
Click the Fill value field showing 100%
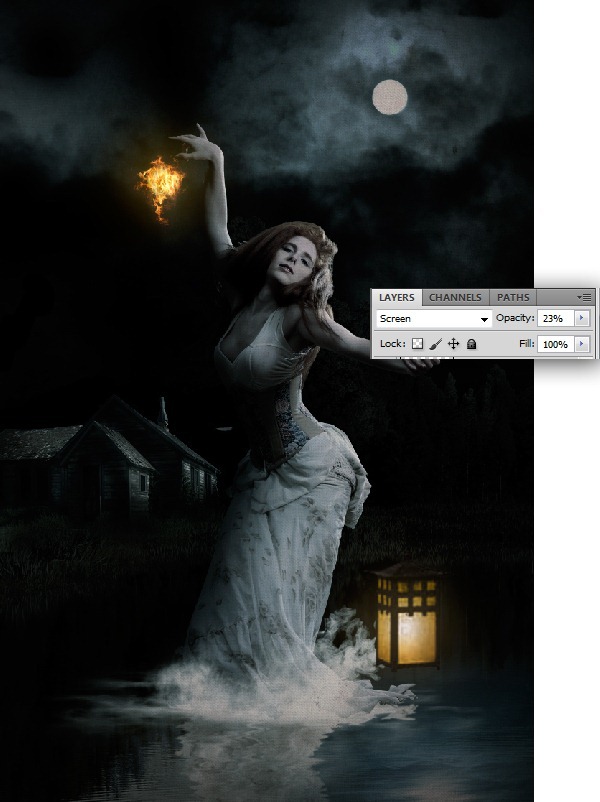click(555, 344)
